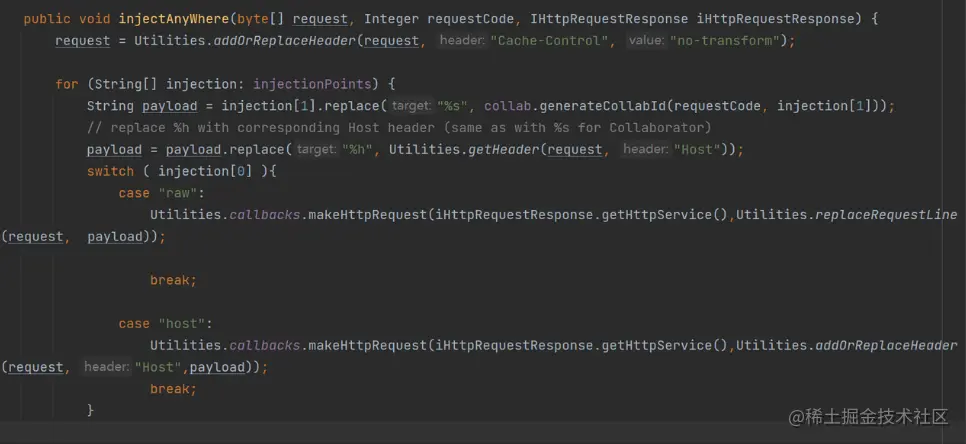Click the void return type
Viewport: 966px width, 444px height.
click(95, 19)
